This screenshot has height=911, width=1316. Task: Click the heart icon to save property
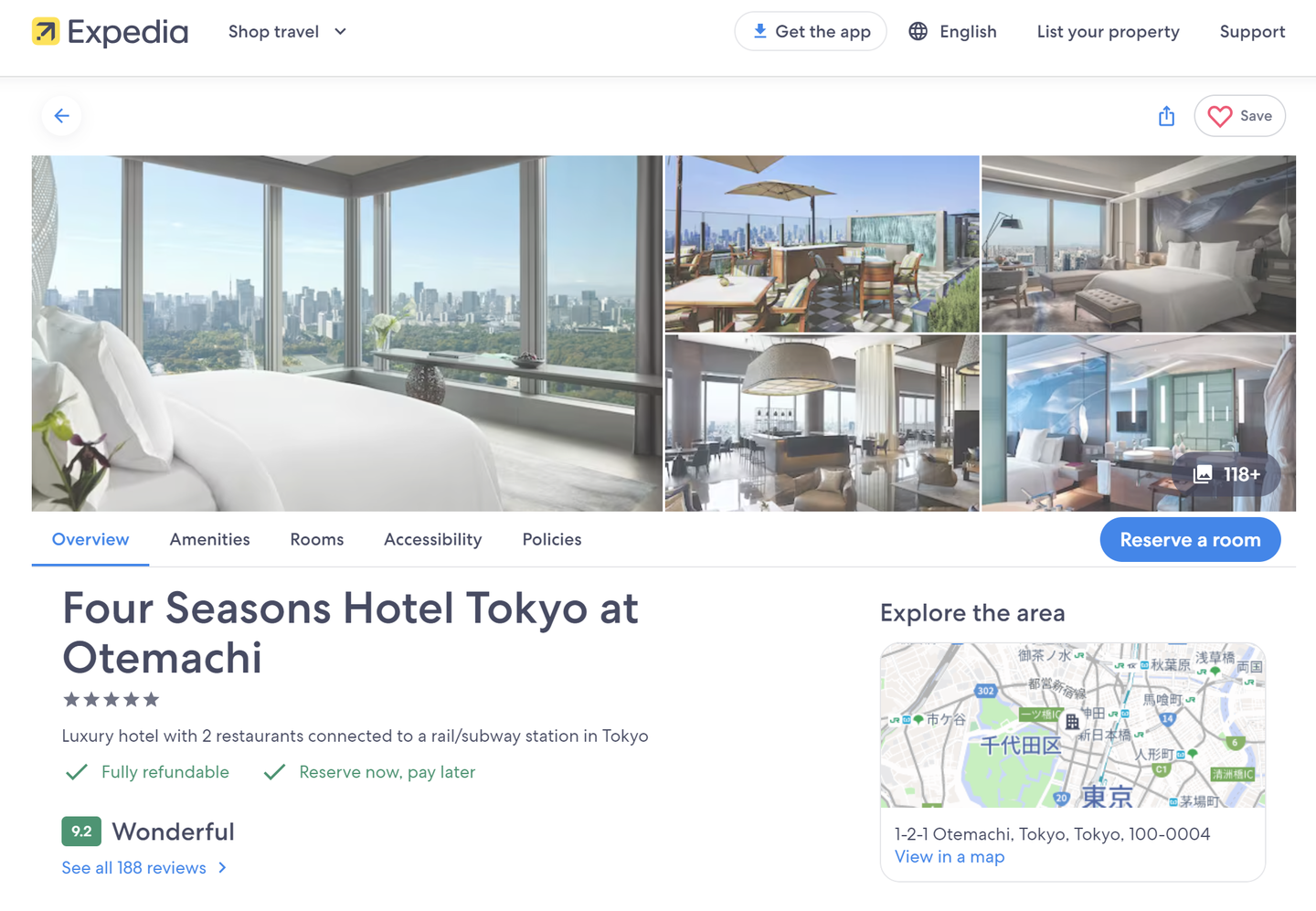(x=1219, y=116)
